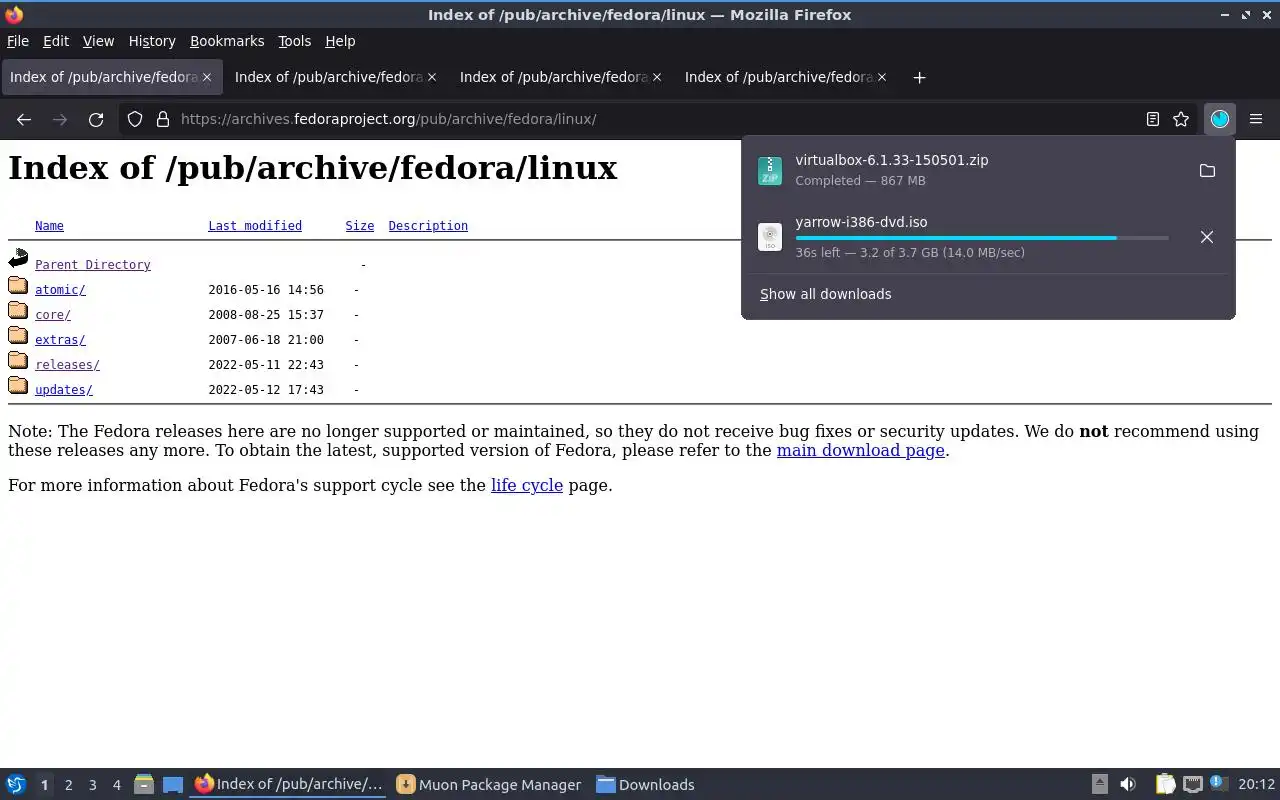Viewport: 1280px width, 800px height.
Task: Open the clipboard tray icon
Action: (1165, 785)
